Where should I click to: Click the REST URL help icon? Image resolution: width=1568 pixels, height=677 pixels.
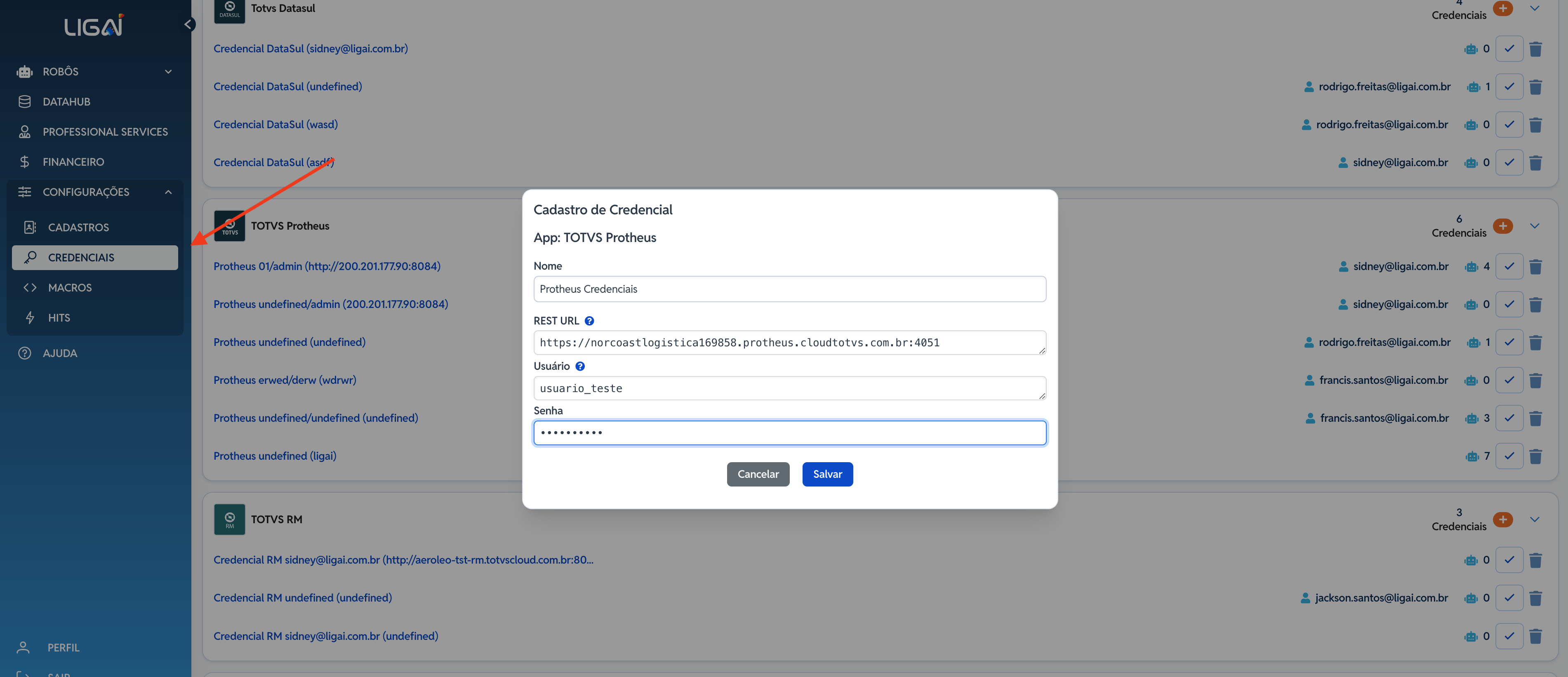coord(589,320)
